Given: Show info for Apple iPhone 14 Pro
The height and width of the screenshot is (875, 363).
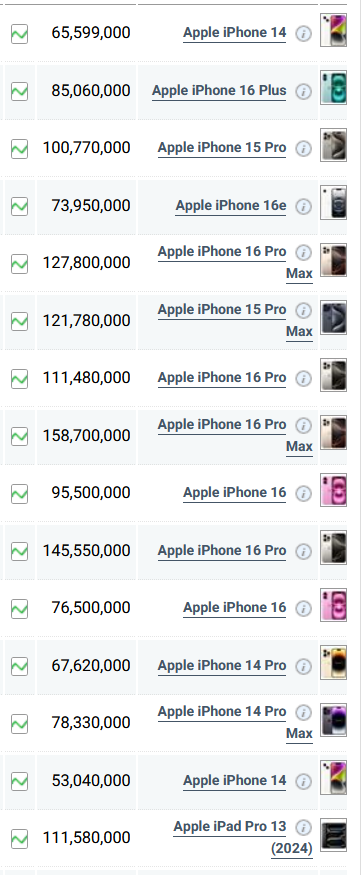Looking at the screenshot, I should (303, 666).
